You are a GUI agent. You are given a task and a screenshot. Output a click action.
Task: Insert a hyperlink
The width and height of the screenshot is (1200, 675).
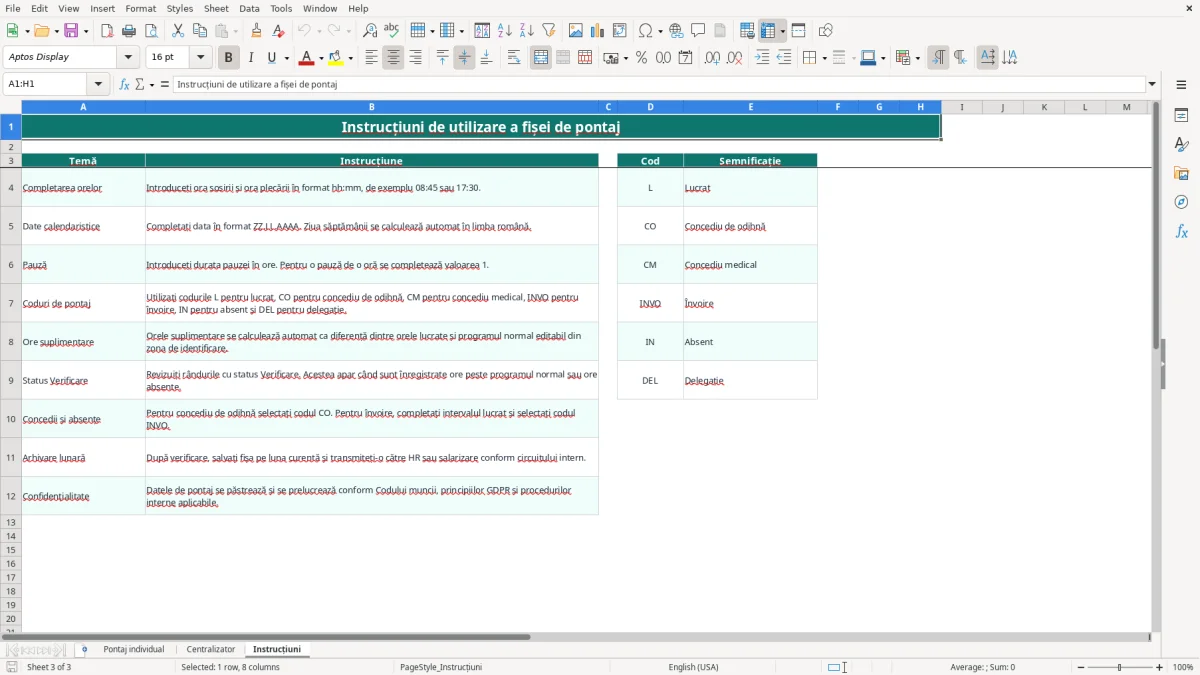(x=676, y=31)
